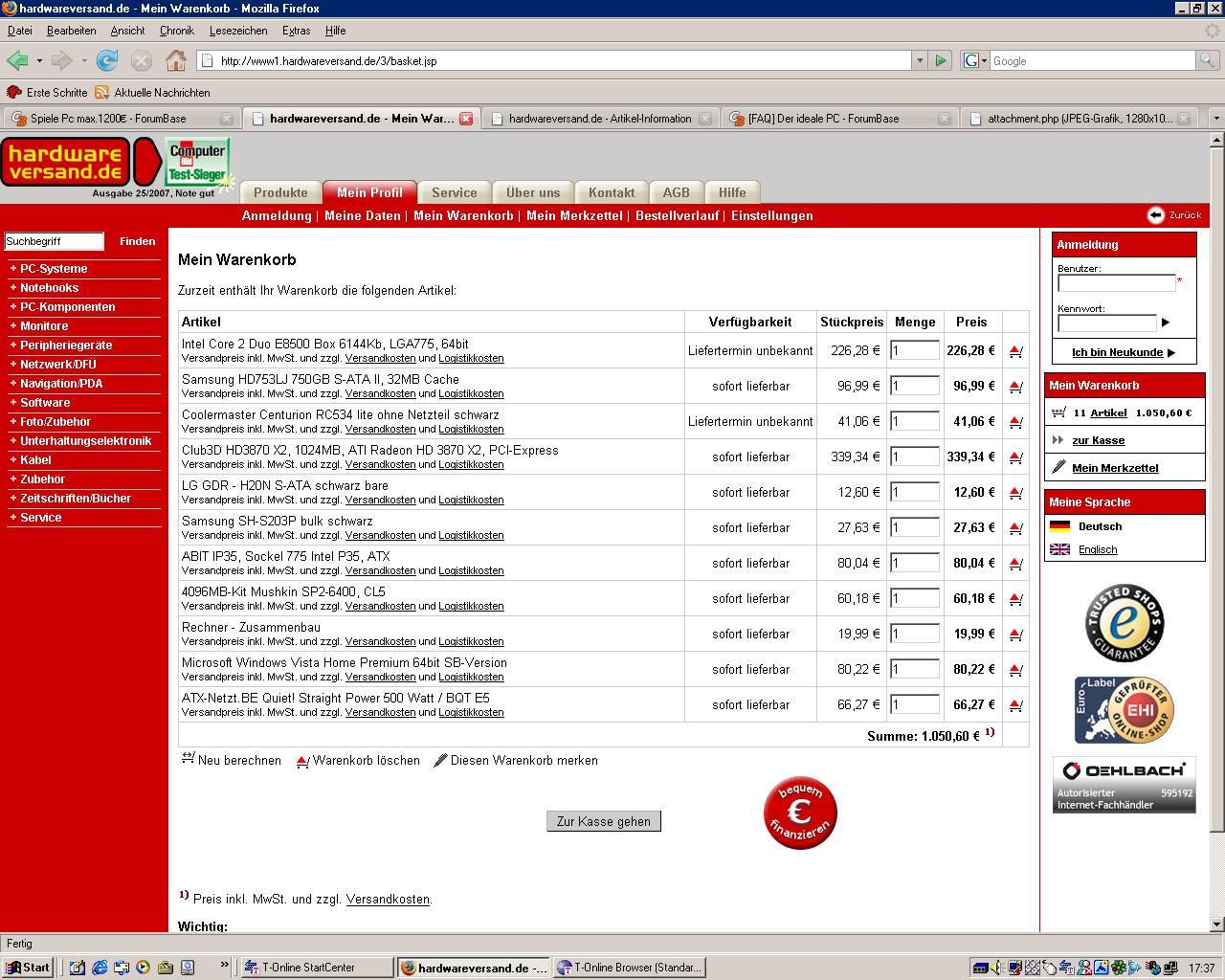Remove Rechner - Zusammenbau via its cart icon
The image size is (1225, 980).
[x=1015, y=635]
